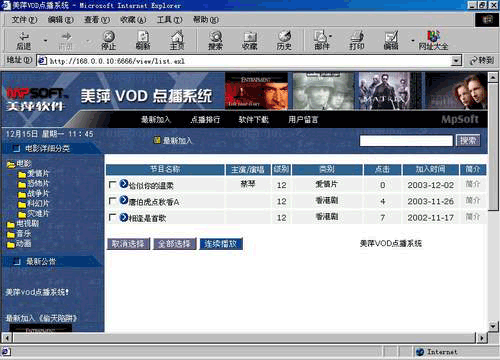Tick the checkbox in the third program row
Viewport: 500px width, 360px height.
pyautogui.click(x=112, y=217)
